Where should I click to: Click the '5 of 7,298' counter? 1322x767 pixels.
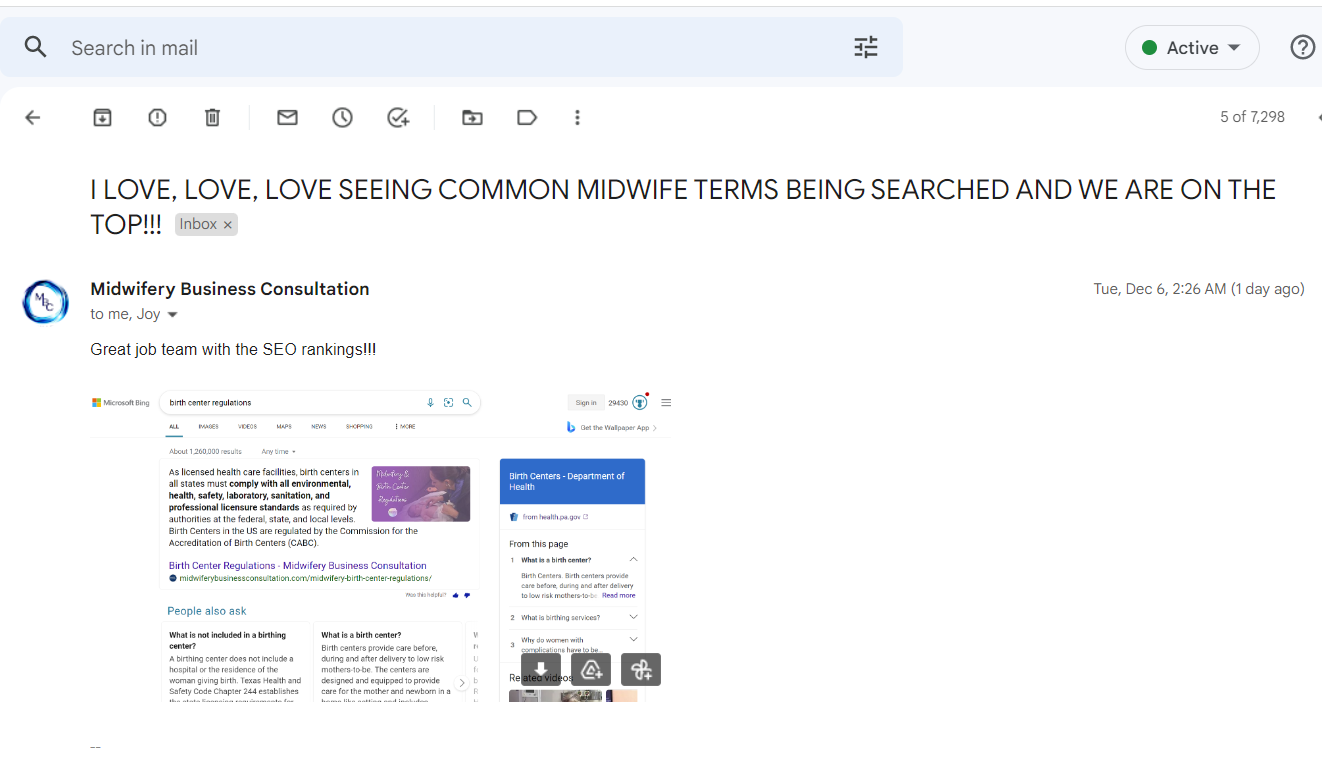coord(1252,117)
